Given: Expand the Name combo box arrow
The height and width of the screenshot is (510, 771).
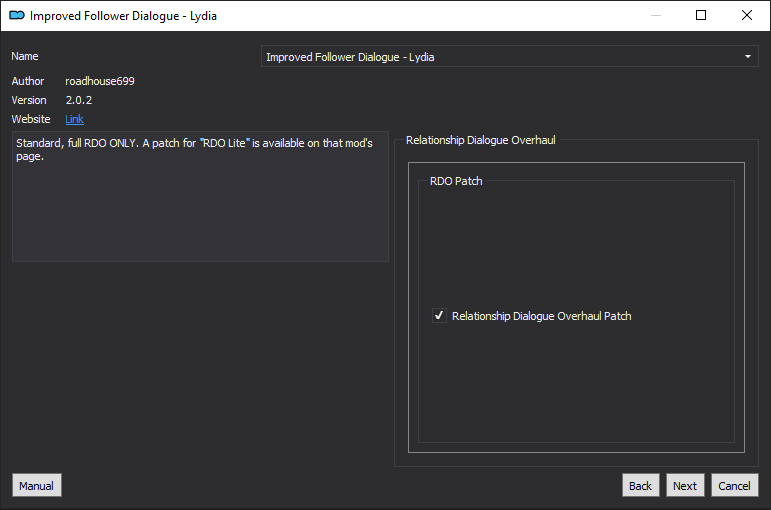Looking at the screenshot, I should click(x=747, y=57).
